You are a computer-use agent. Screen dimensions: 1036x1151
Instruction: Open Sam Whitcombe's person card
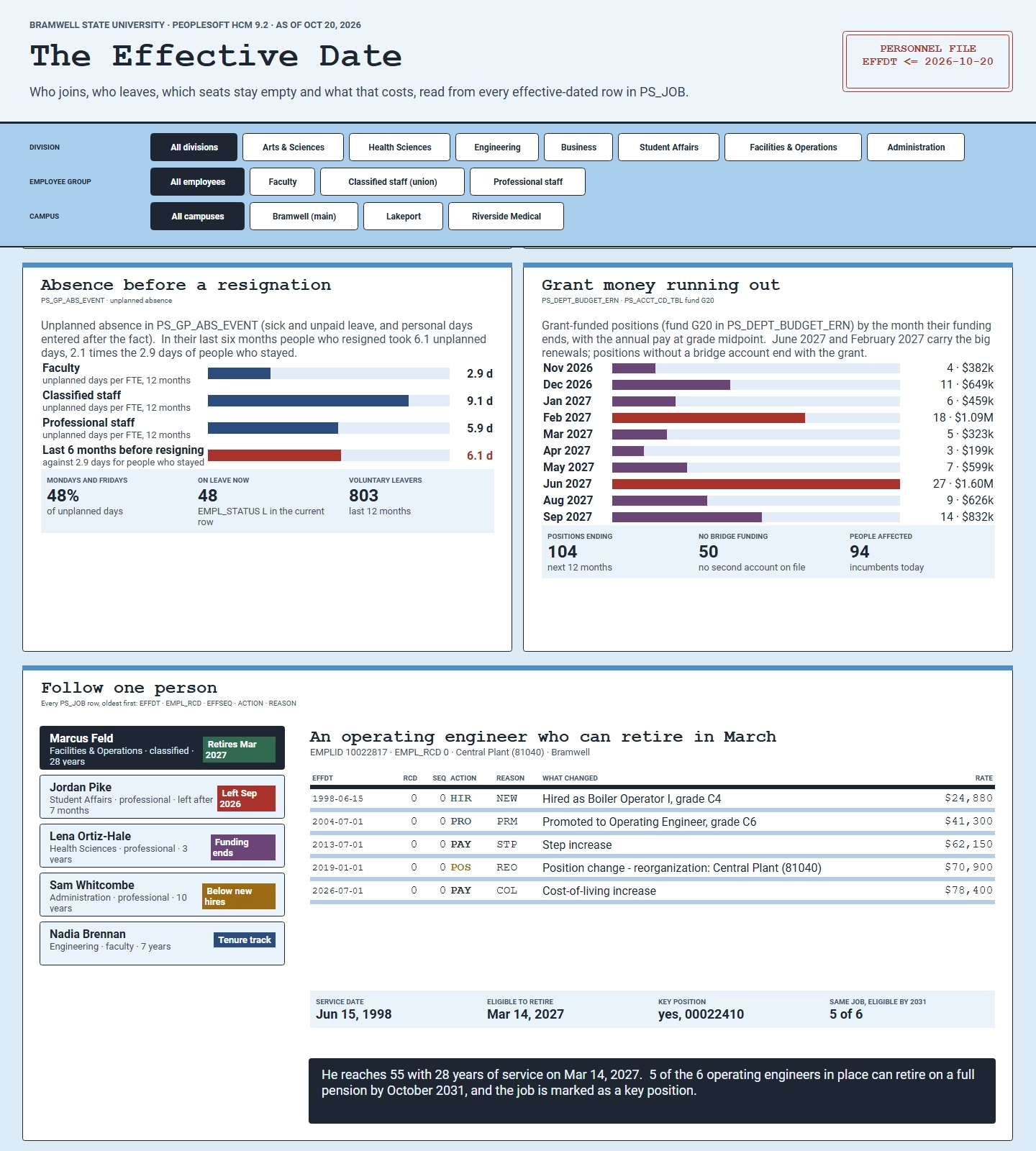tap(162, 895)
